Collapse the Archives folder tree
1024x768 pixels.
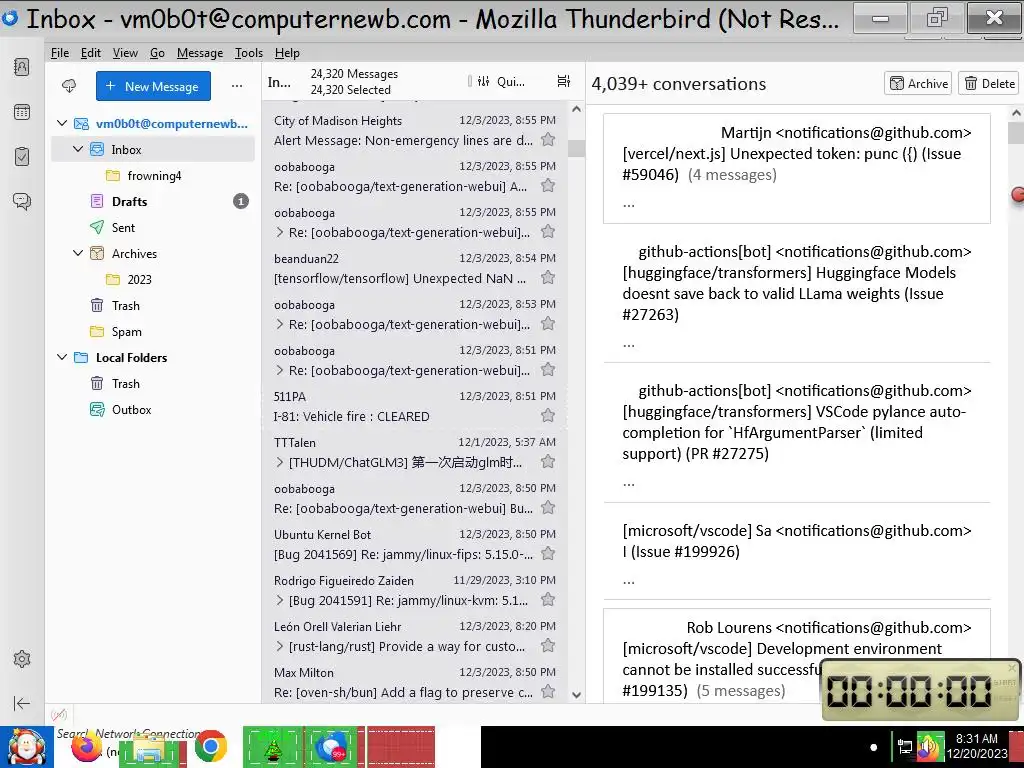pyautogui.click(x=78, y=253)
